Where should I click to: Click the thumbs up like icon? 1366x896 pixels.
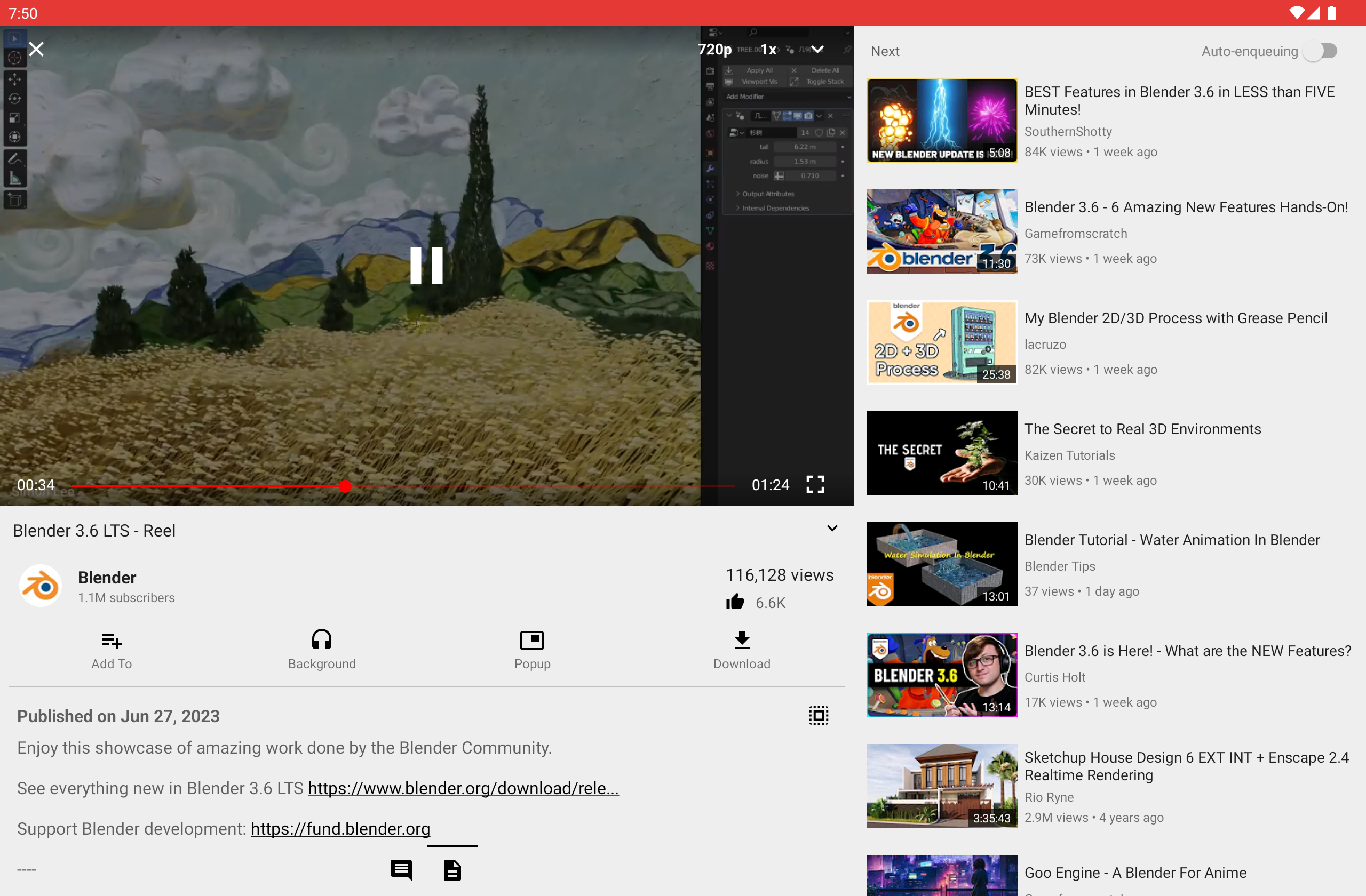click(735, 602)
